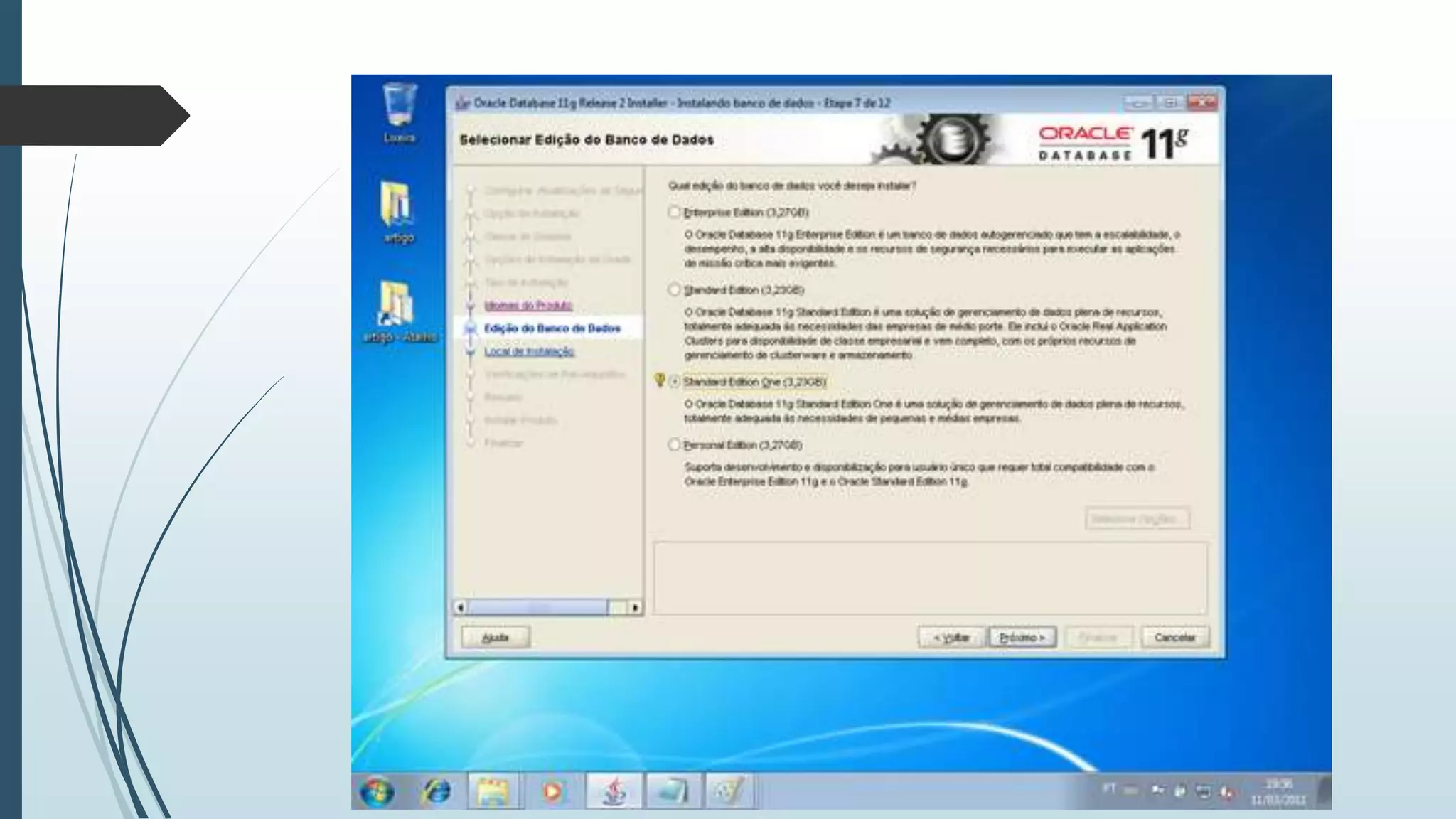Open the Recycle Bin desktop icon
The width and height of the screenshot is (1456, 819).
[x=399, y=107]
